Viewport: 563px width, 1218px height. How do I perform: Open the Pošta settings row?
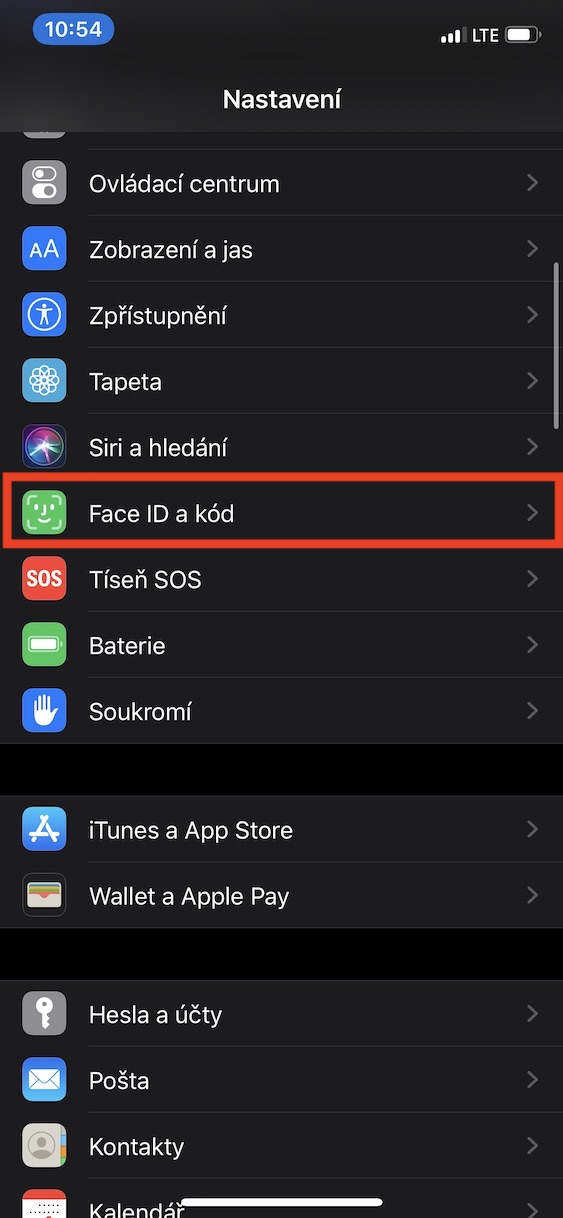click(281, 1080)
